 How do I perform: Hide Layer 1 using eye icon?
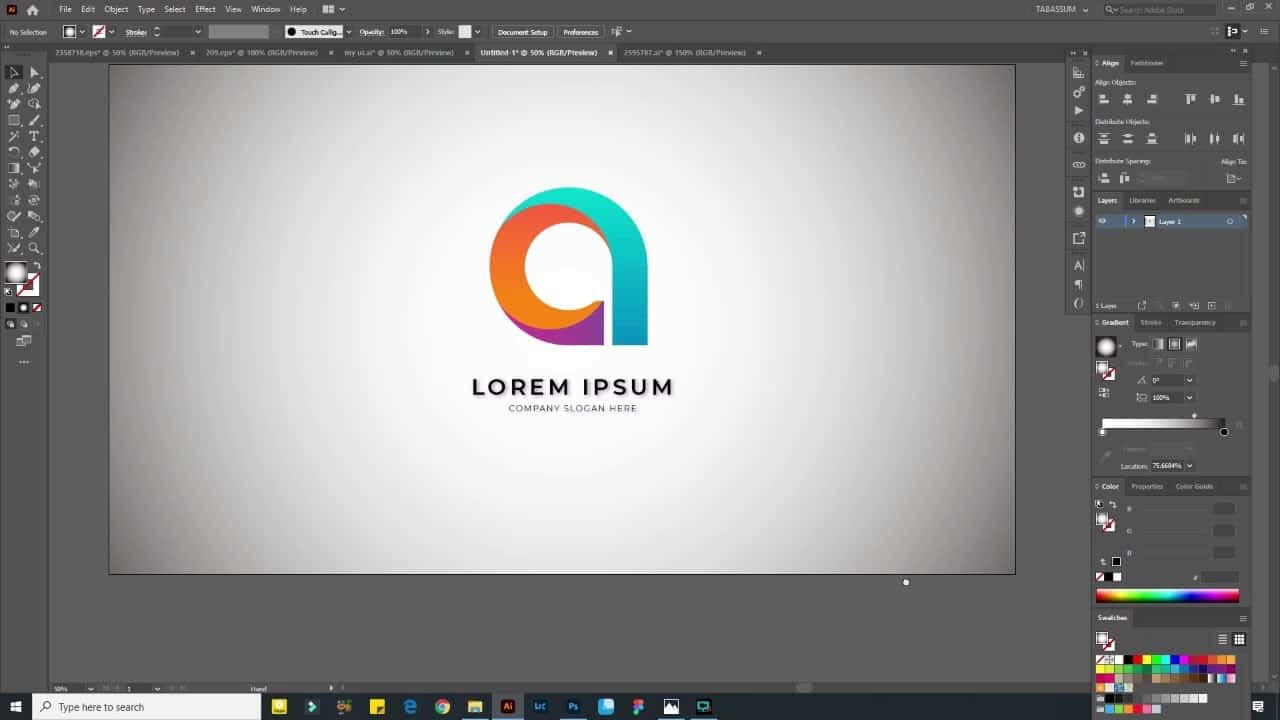1103,221
